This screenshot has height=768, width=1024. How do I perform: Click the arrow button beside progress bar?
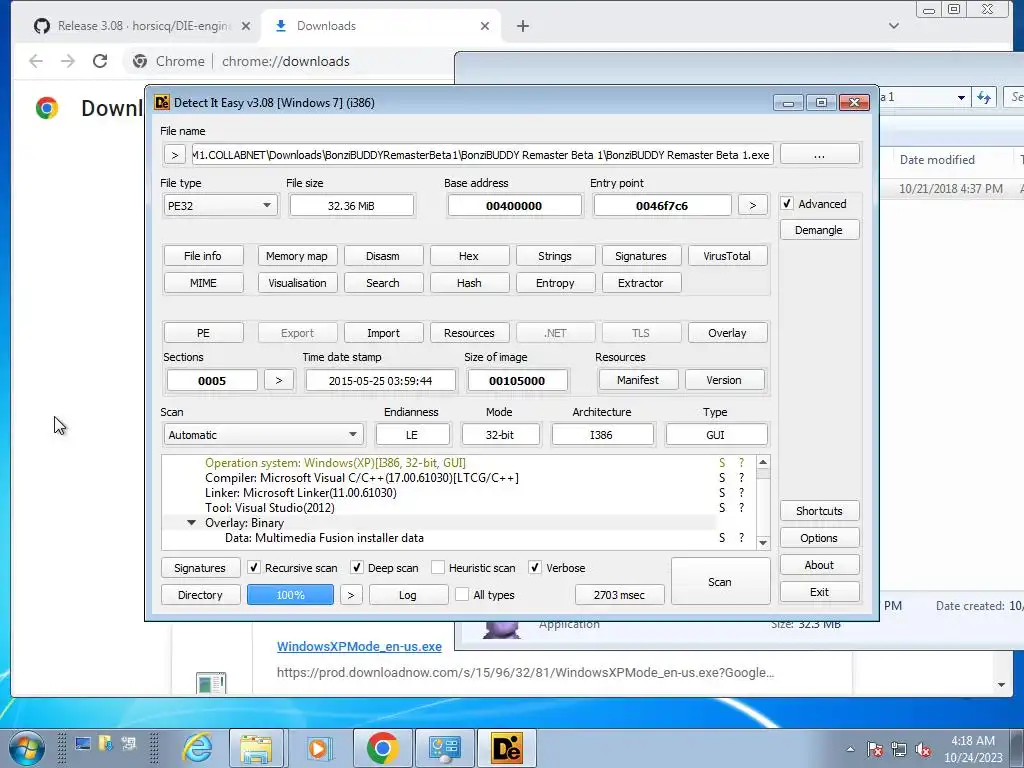coord(351,594)
